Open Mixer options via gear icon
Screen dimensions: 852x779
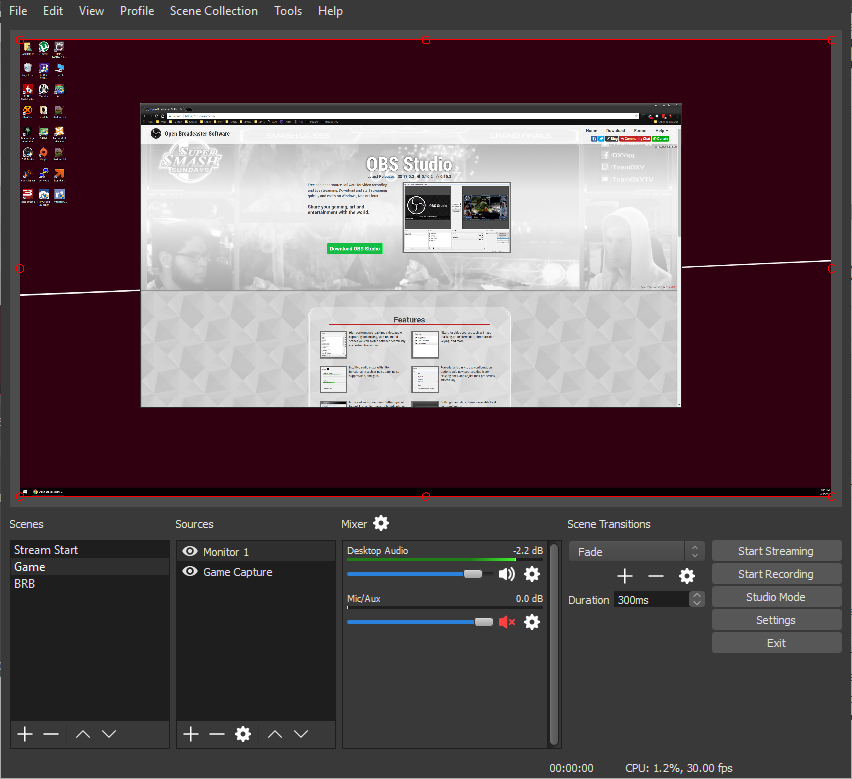pos(380,523)
